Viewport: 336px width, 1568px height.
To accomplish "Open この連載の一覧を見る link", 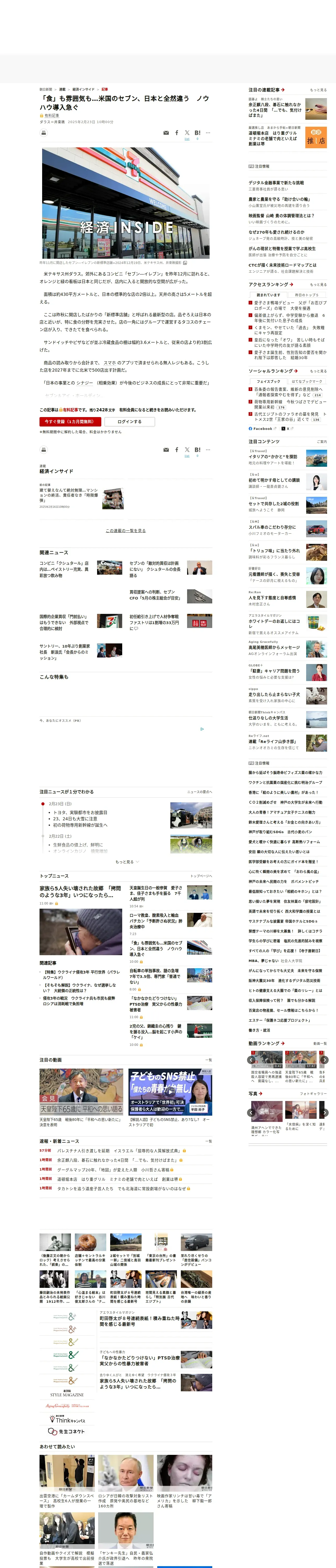I will click(126, 531).
